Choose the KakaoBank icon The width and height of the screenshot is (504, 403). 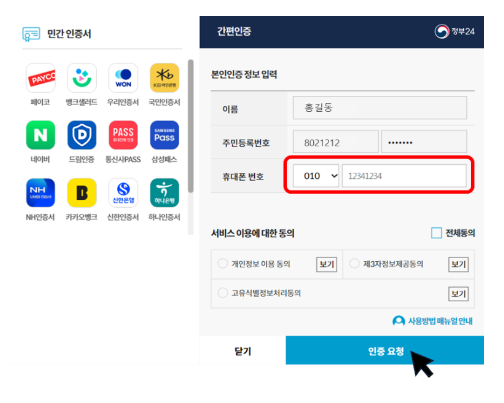[82, 193]
